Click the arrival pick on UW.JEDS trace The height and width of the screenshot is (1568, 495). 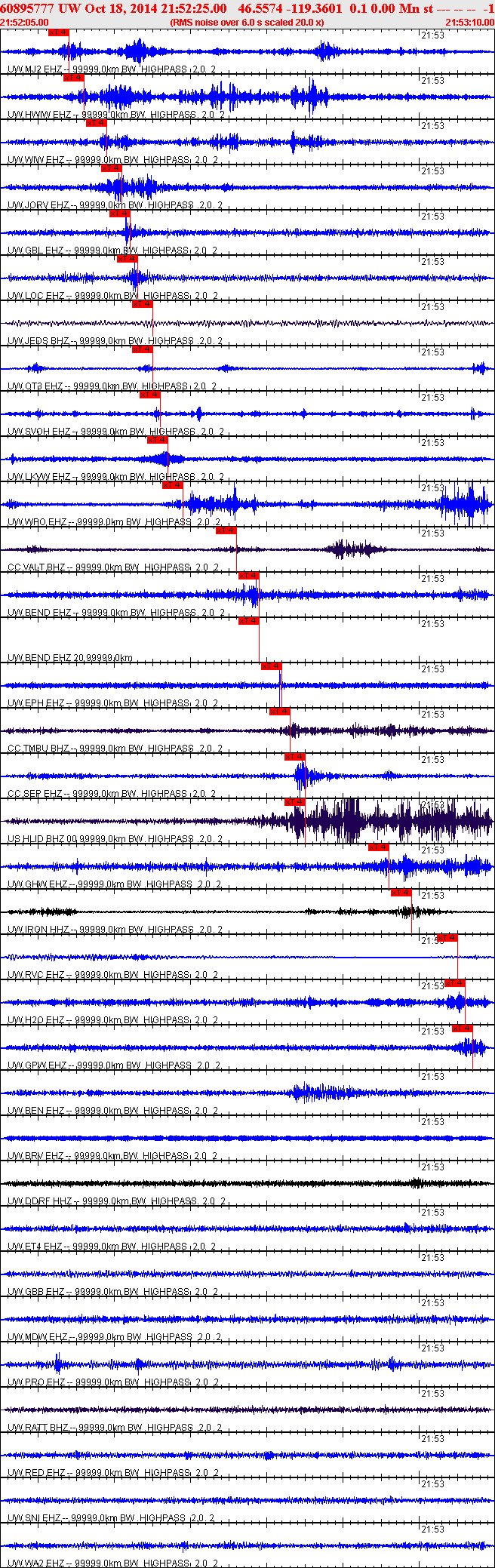point(142,304)
